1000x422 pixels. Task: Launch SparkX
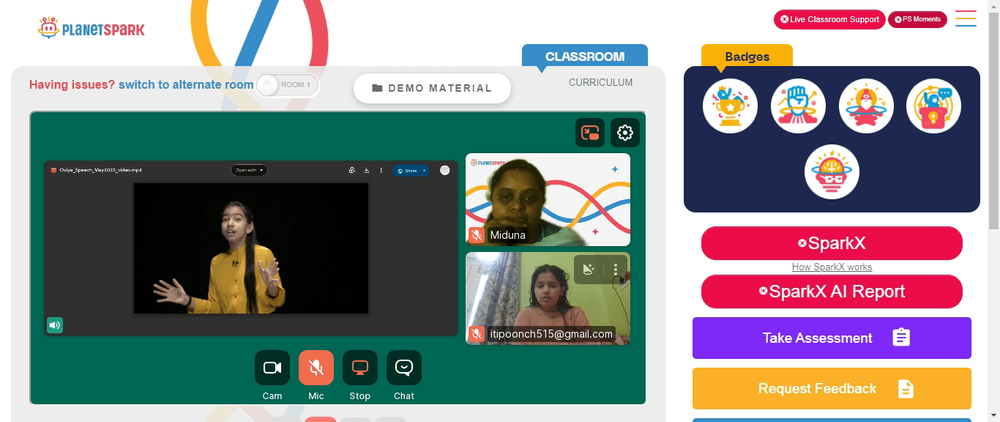(x=832, y=243)
